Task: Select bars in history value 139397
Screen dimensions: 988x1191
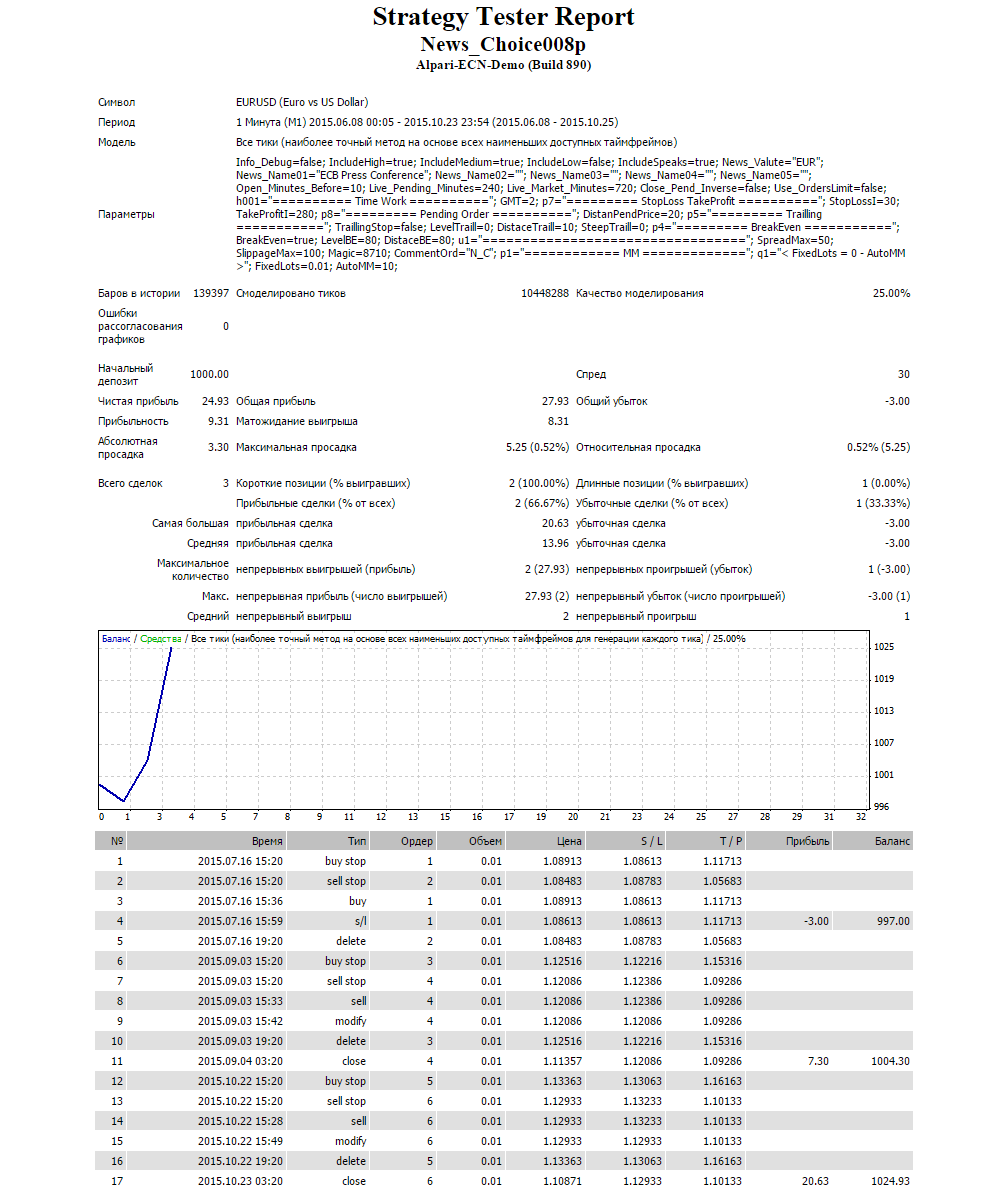Action: pyautogui.click(x=210, y=293)
